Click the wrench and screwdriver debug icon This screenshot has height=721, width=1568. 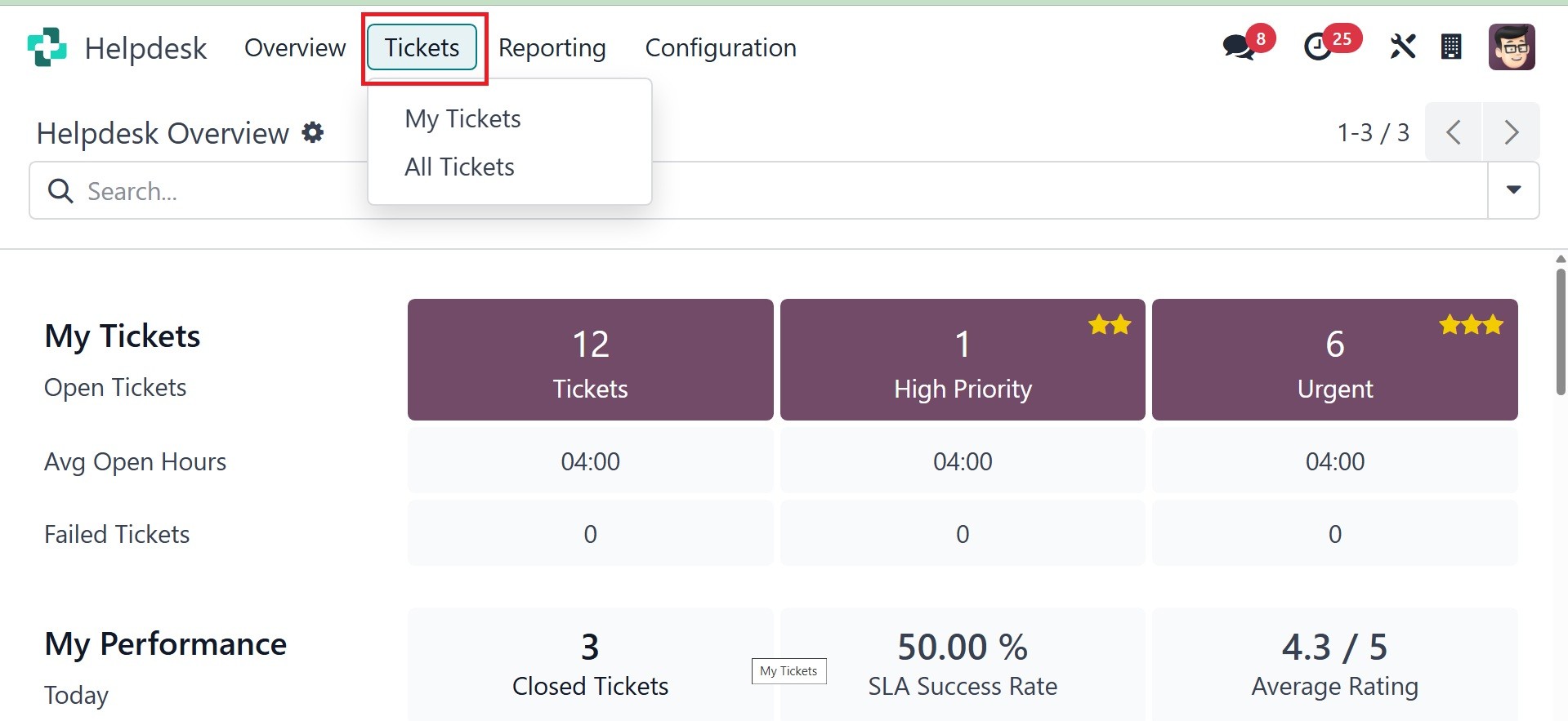[1402, 47]
